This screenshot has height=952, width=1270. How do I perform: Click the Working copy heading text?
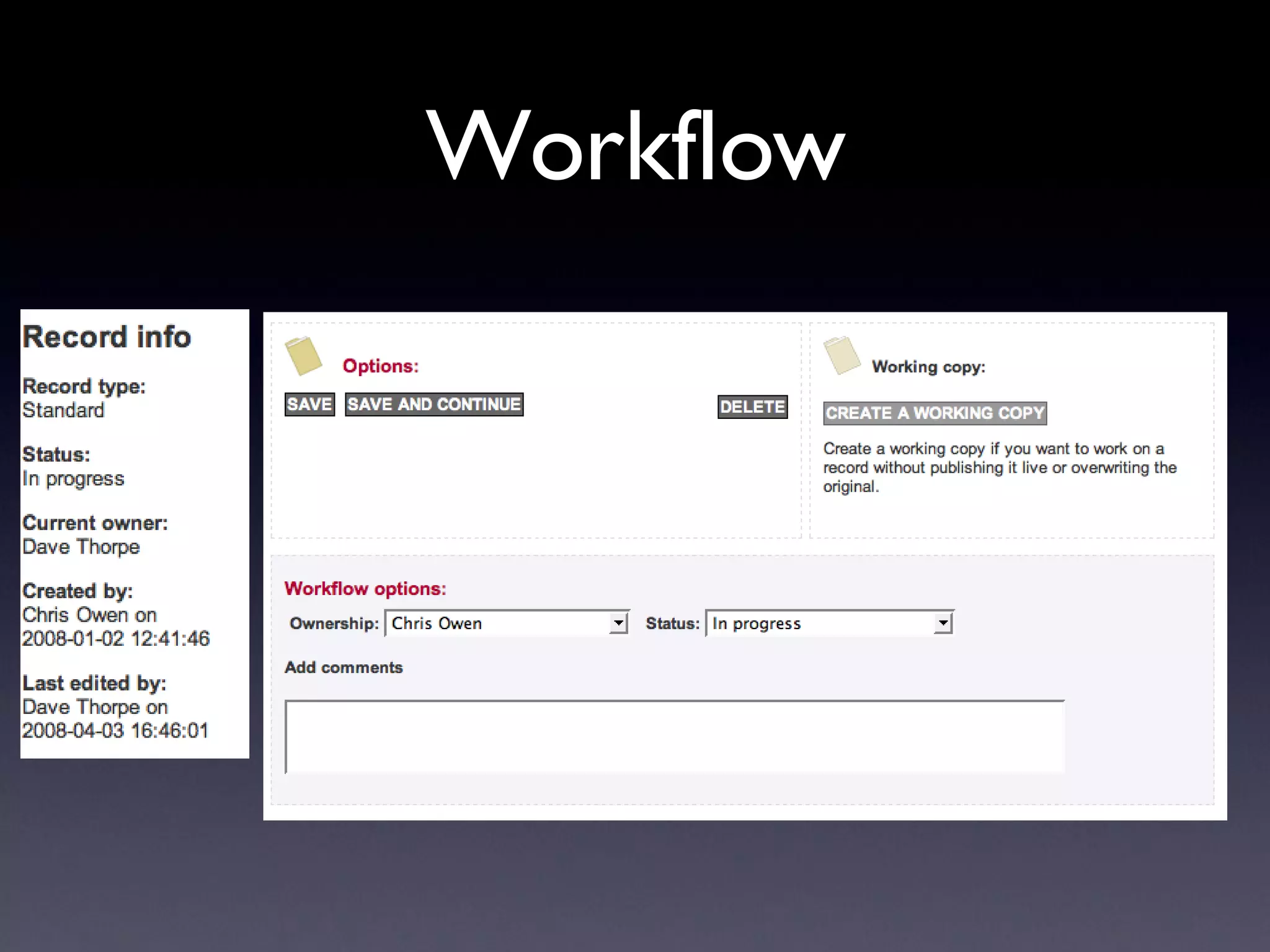tap(928, 367)
